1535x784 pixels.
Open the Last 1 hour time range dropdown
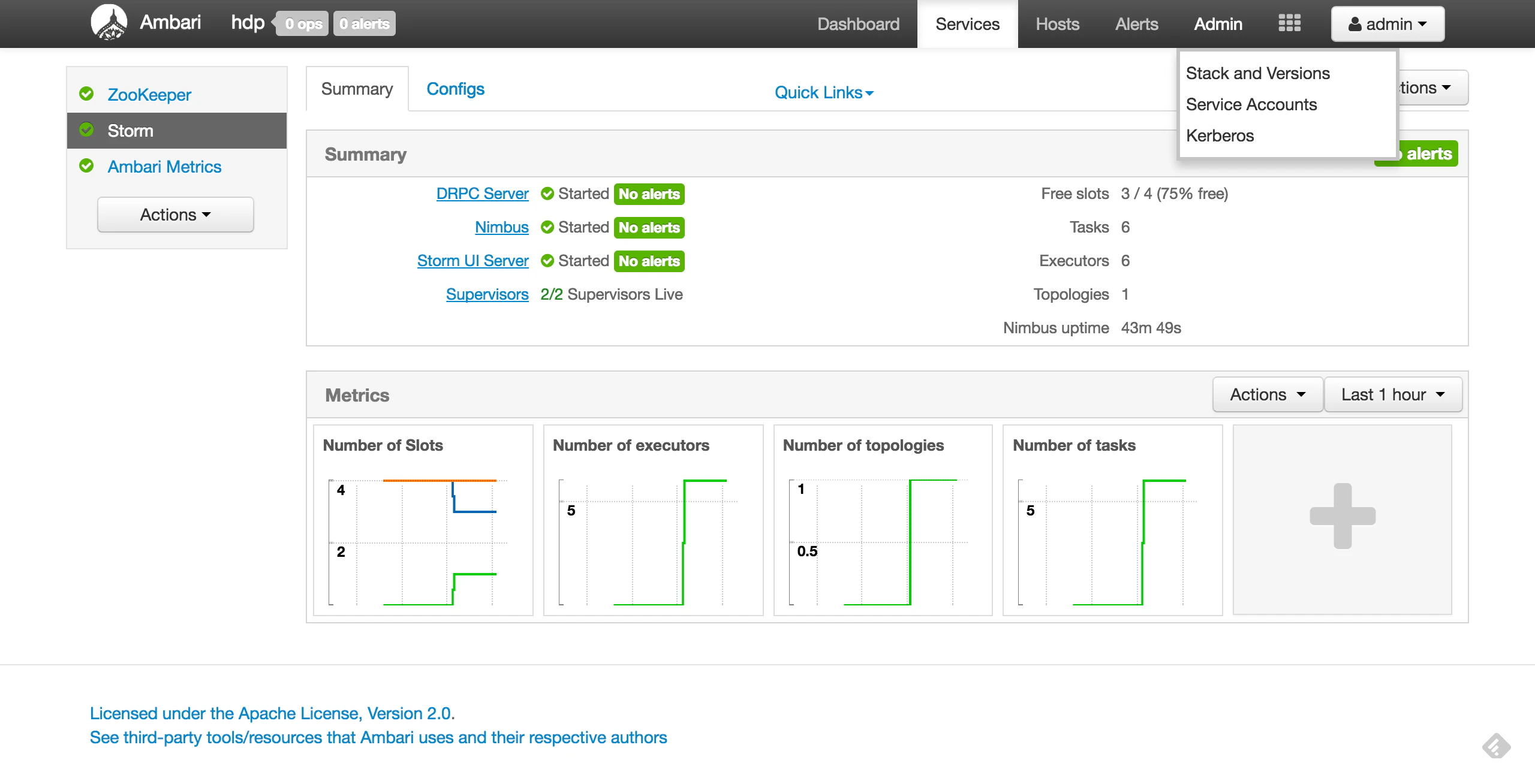pos(1393,394)
